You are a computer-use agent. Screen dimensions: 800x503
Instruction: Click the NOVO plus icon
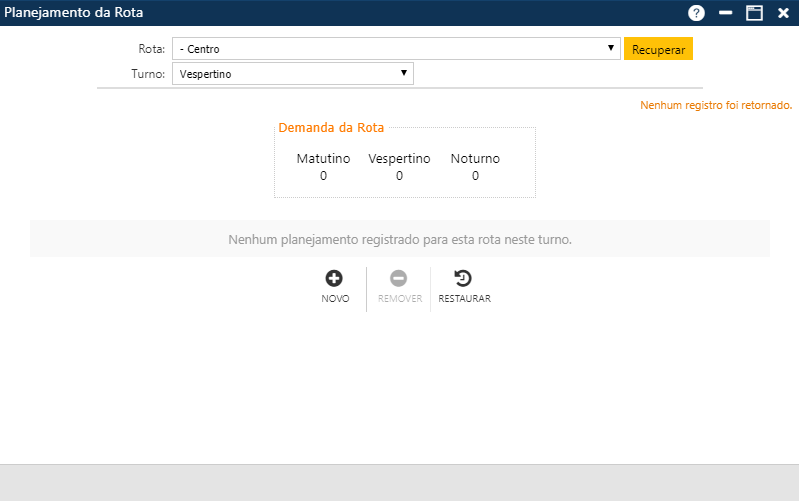[334, 279]
